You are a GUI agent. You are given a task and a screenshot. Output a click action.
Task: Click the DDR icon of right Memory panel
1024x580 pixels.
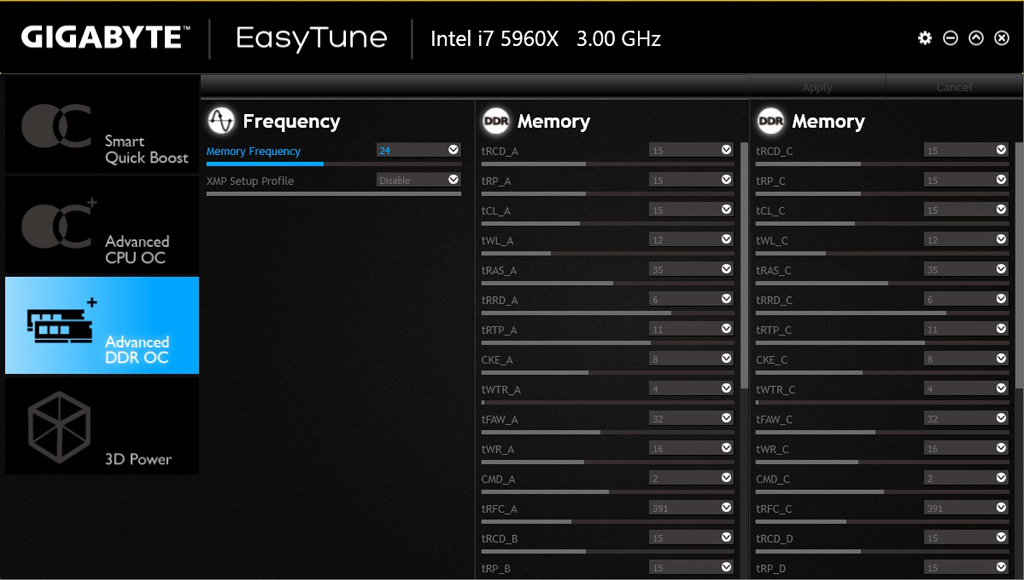[770, 121]
